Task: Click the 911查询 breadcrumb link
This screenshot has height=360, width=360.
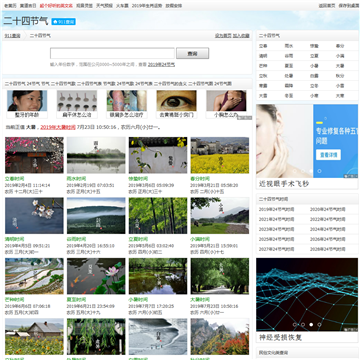Action: point(12,36)
